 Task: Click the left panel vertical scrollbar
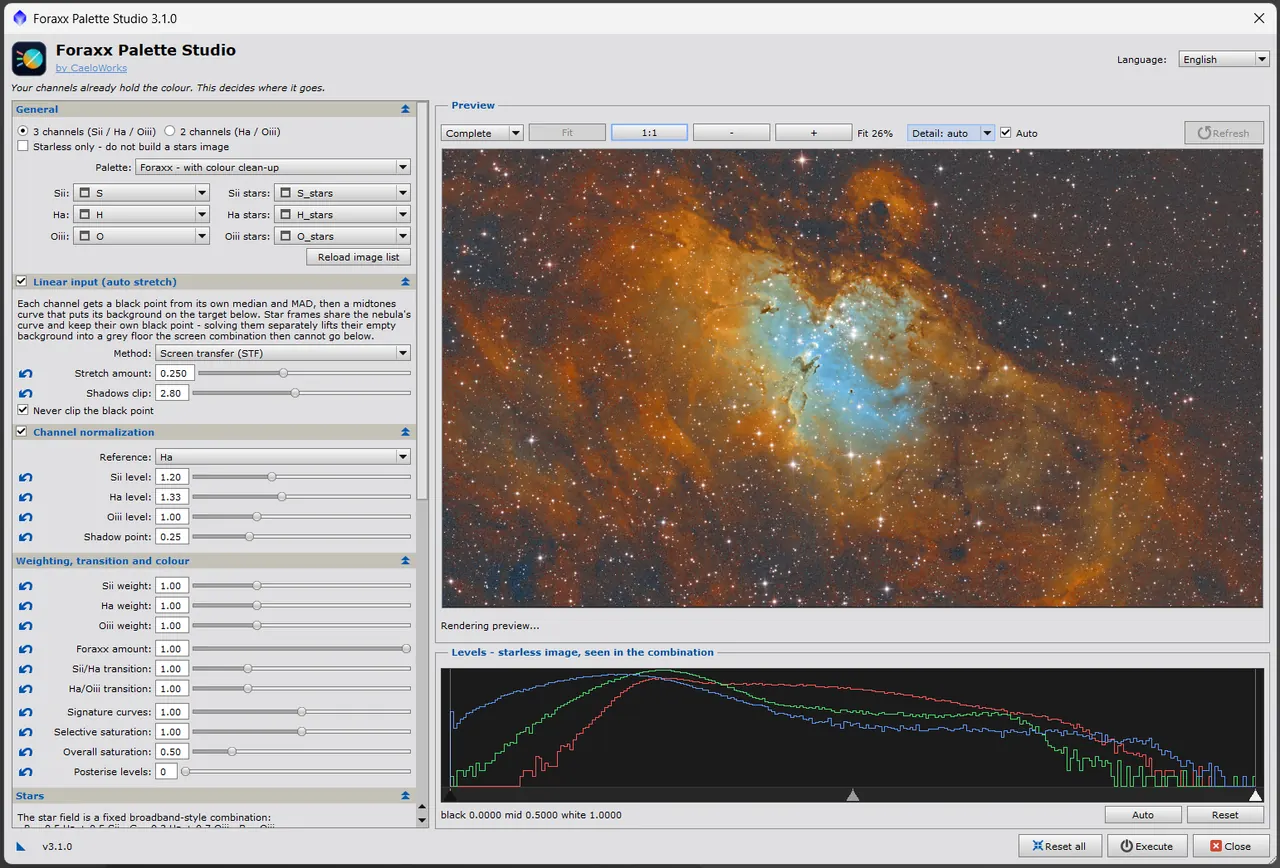(423, 300)
